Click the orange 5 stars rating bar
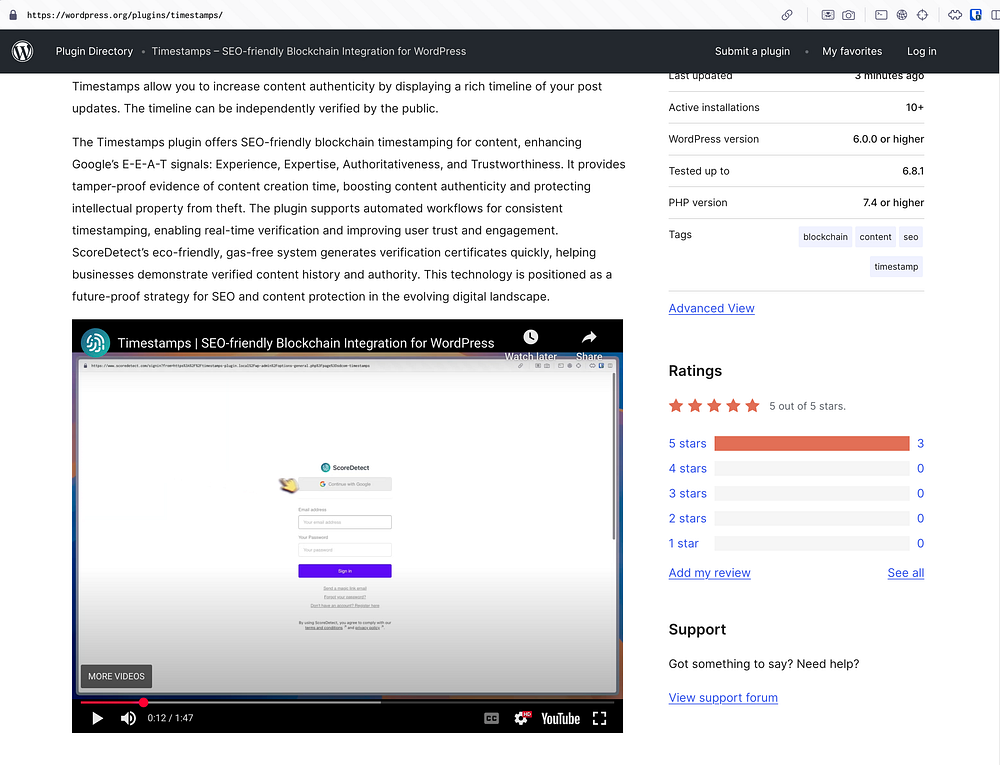Screen dimensions: 1000x765 tap(812, 444)
